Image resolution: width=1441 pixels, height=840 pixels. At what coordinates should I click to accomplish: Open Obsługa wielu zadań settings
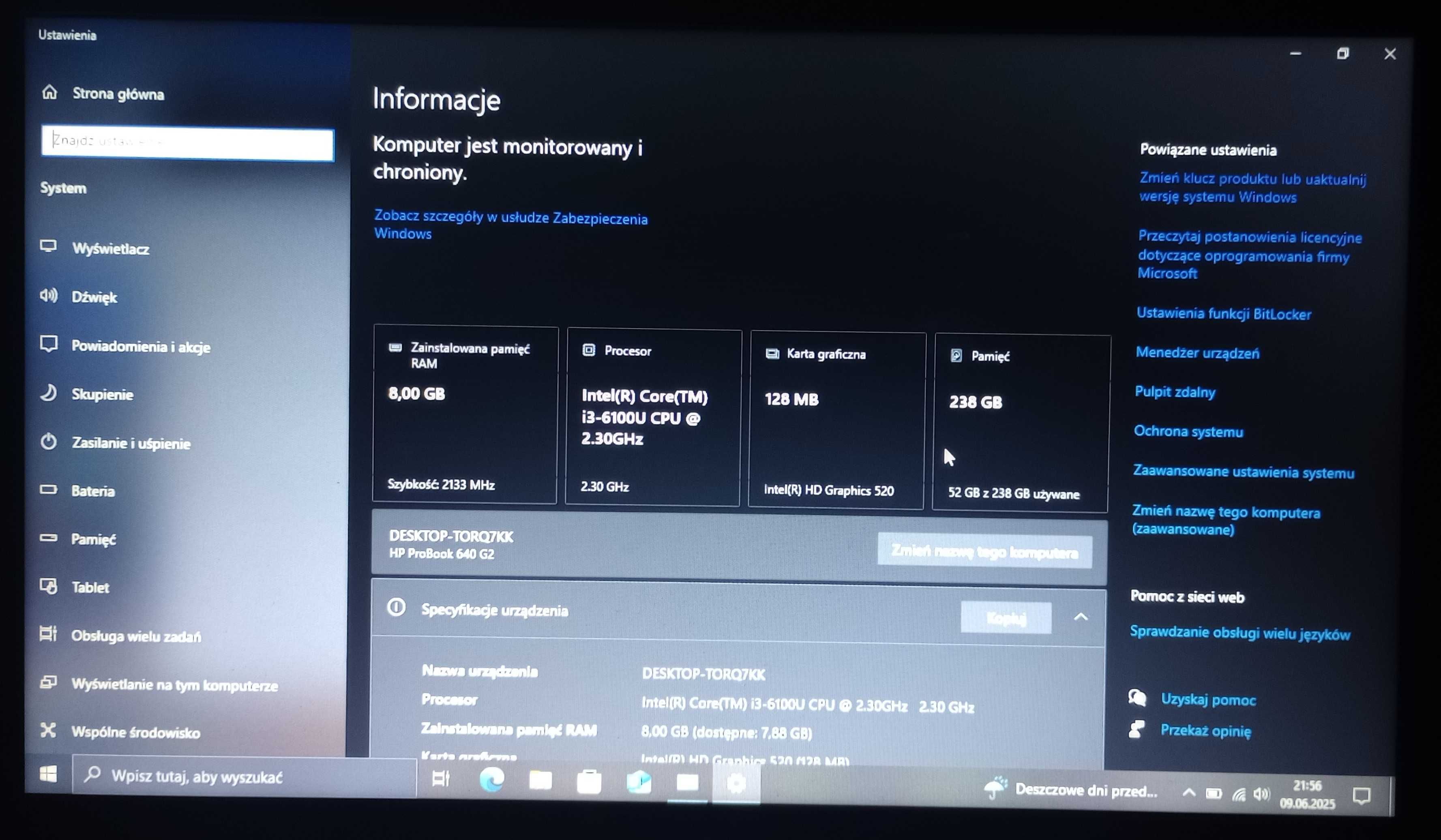click(x=121, y=635)
